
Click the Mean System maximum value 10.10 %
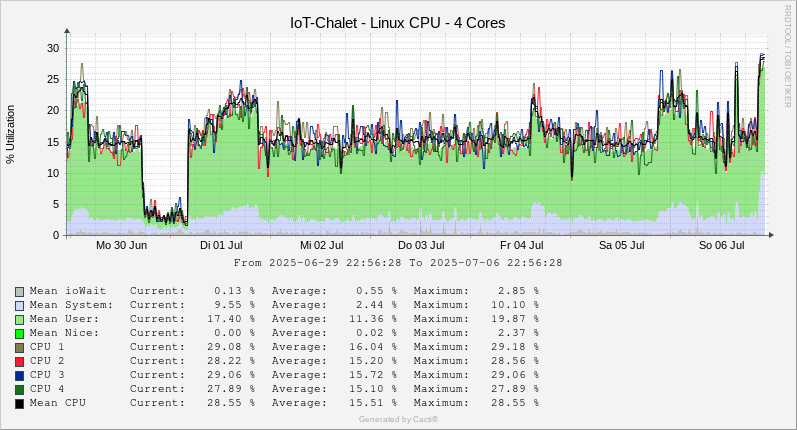514,305
